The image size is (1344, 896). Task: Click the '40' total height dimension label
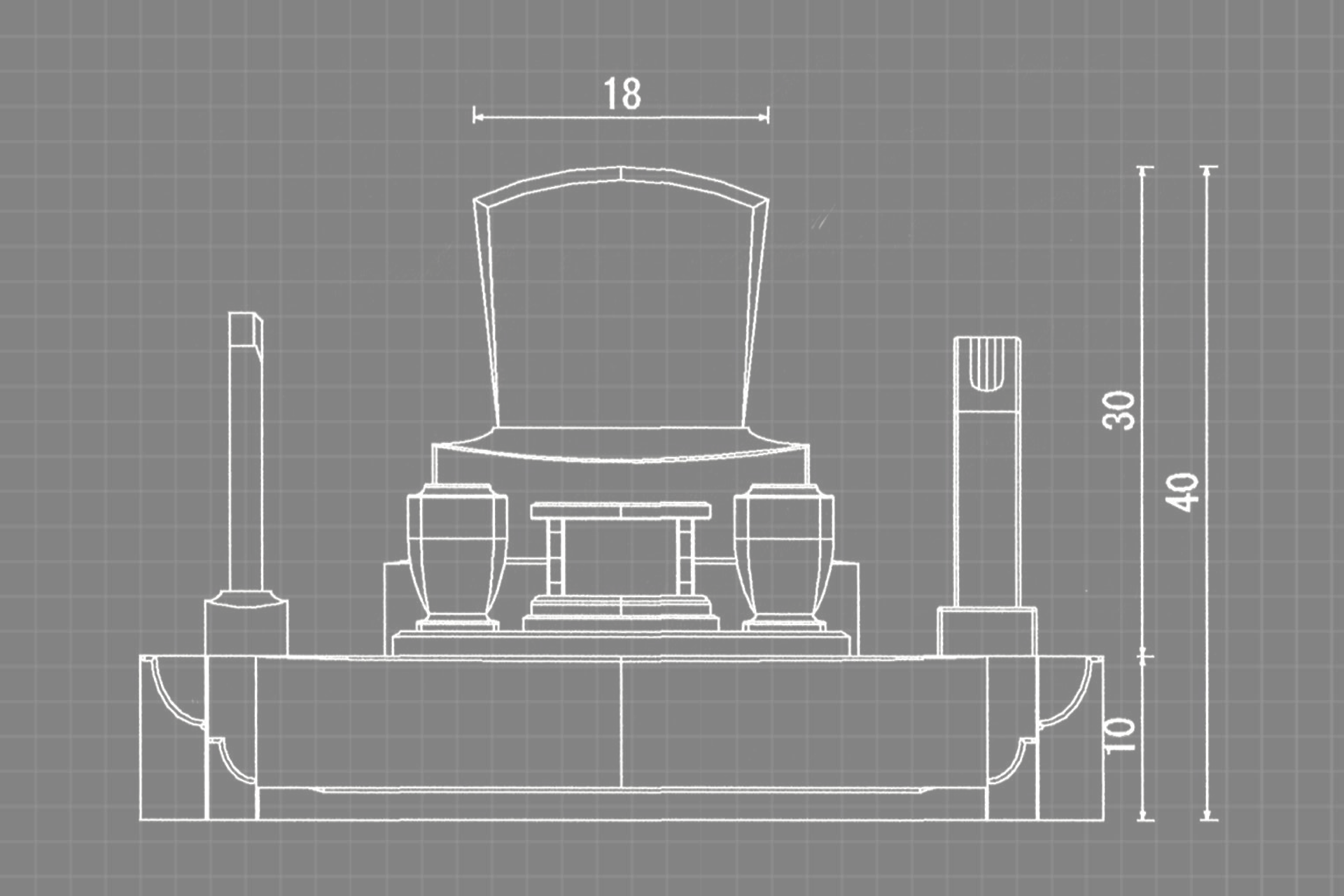(x=1182, y=492)
